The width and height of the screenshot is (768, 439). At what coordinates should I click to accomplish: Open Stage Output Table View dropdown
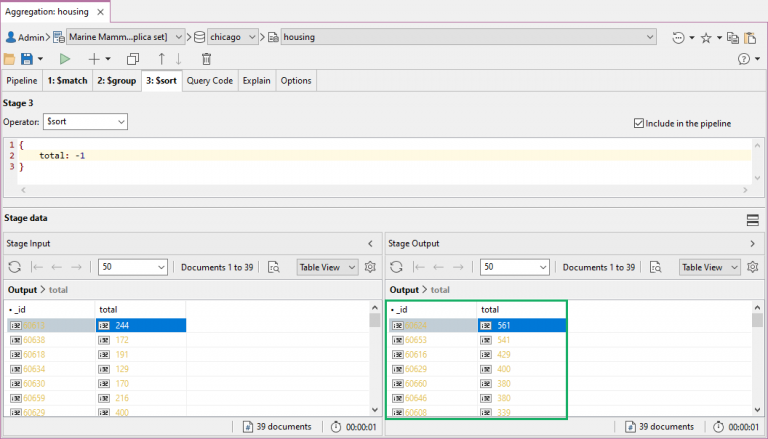tap(709, 267)
